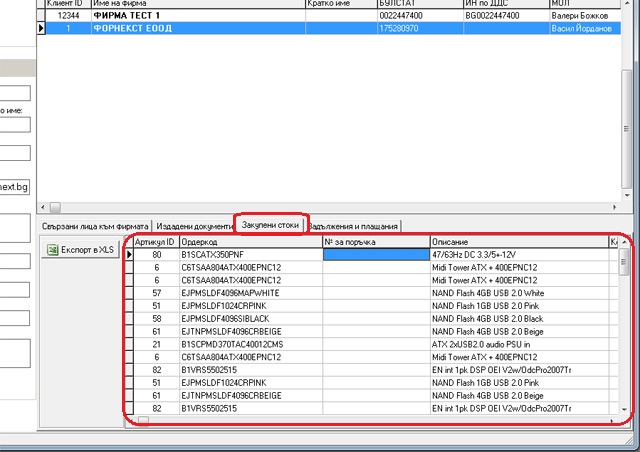Click the Описание column header
This screenshot has width=640, height=452.
[x=519, y=242]
